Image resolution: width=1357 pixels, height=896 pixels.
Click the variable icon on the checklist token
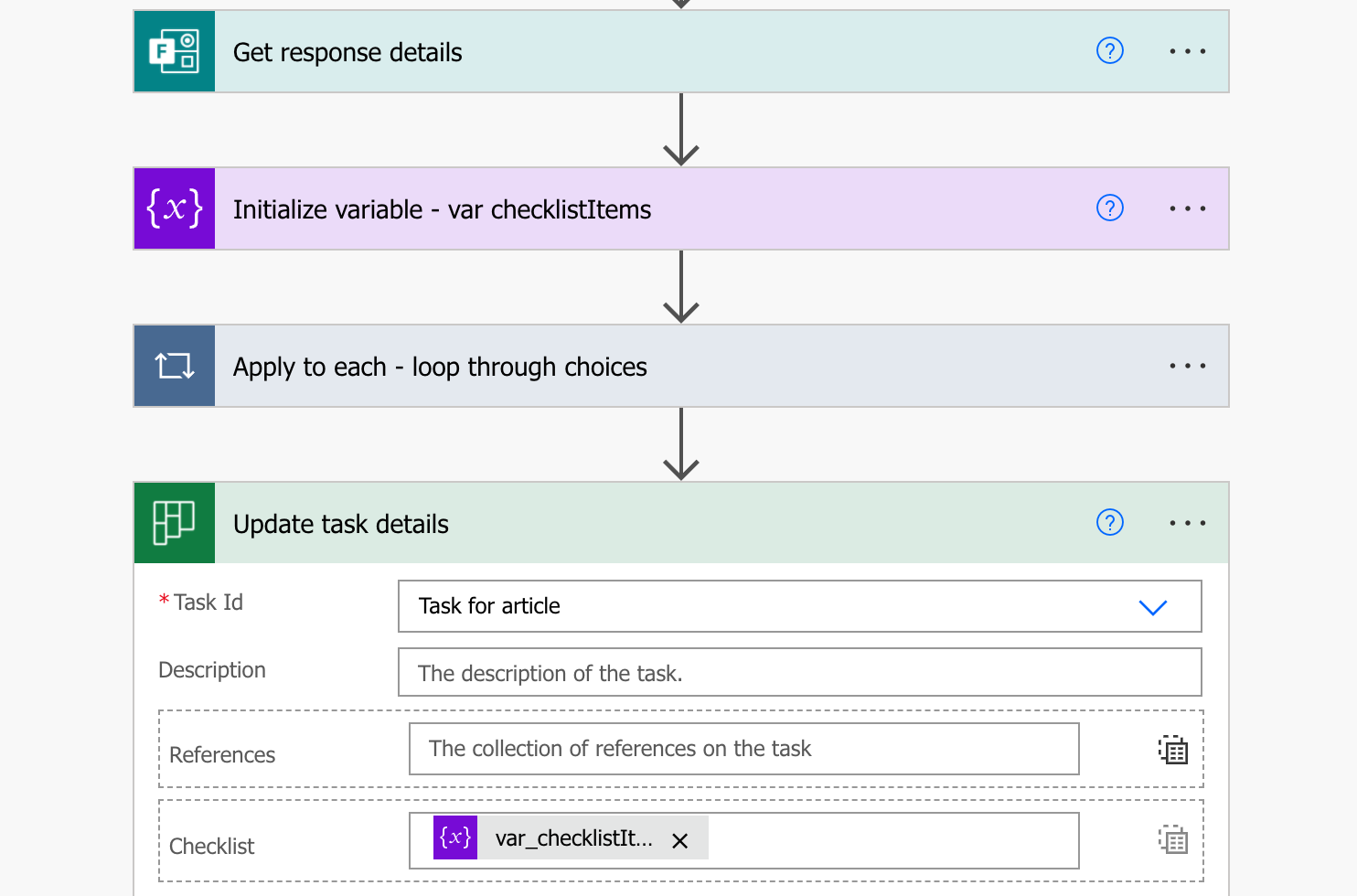click(455, 837)
